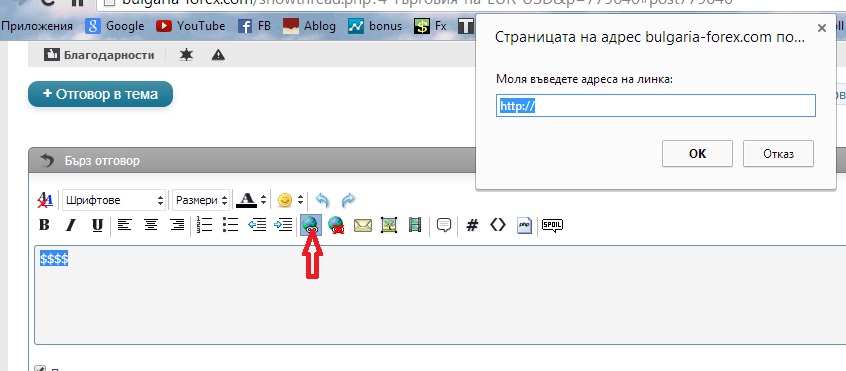Open the YouTube bookmark
Image resolution: width=846 pixels, height=371 pixels.
[190, 26]
